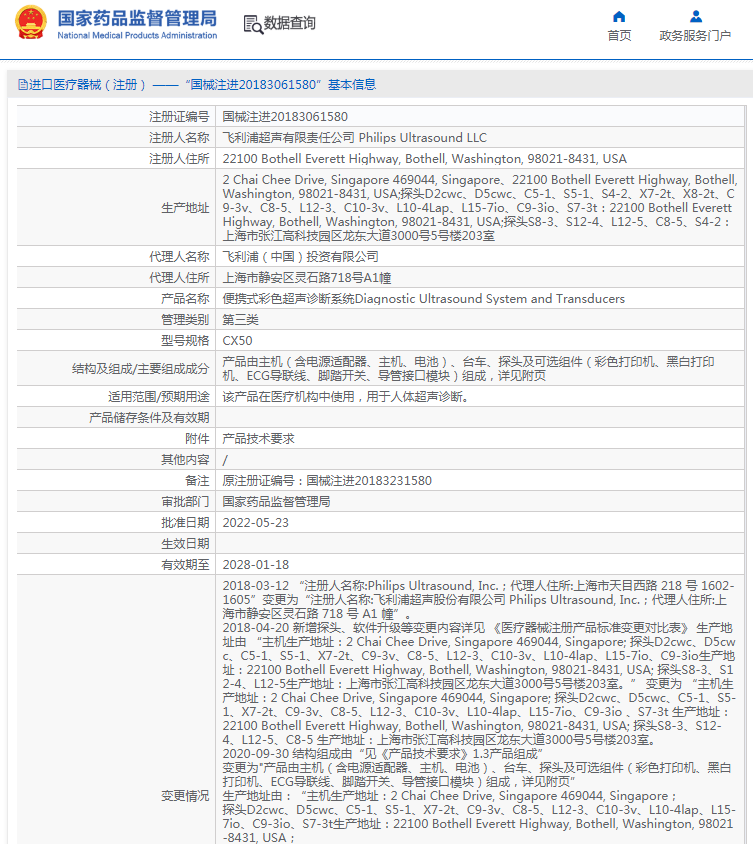Click the 生效日期 label

pyautogui.click(x=185, y=544)
